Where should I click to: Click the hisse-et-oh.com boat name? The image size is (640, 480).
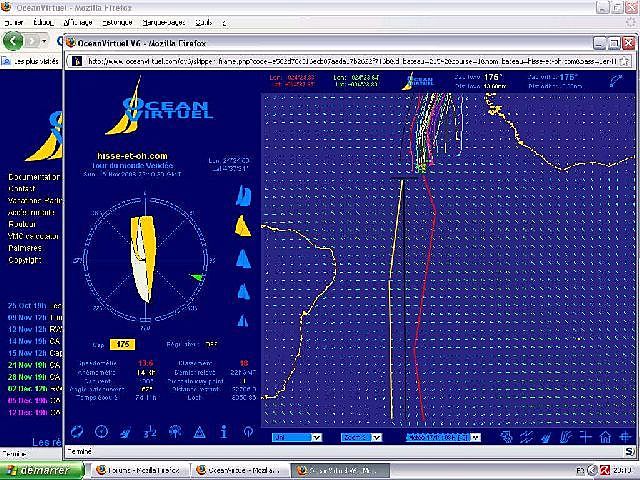(x=132, y=156)
